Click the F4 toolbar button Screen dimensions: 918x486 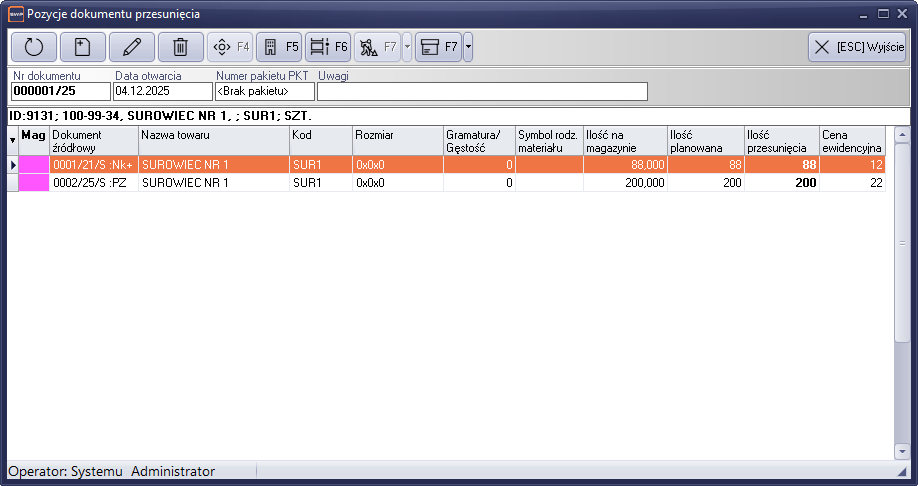click(230, 47)
